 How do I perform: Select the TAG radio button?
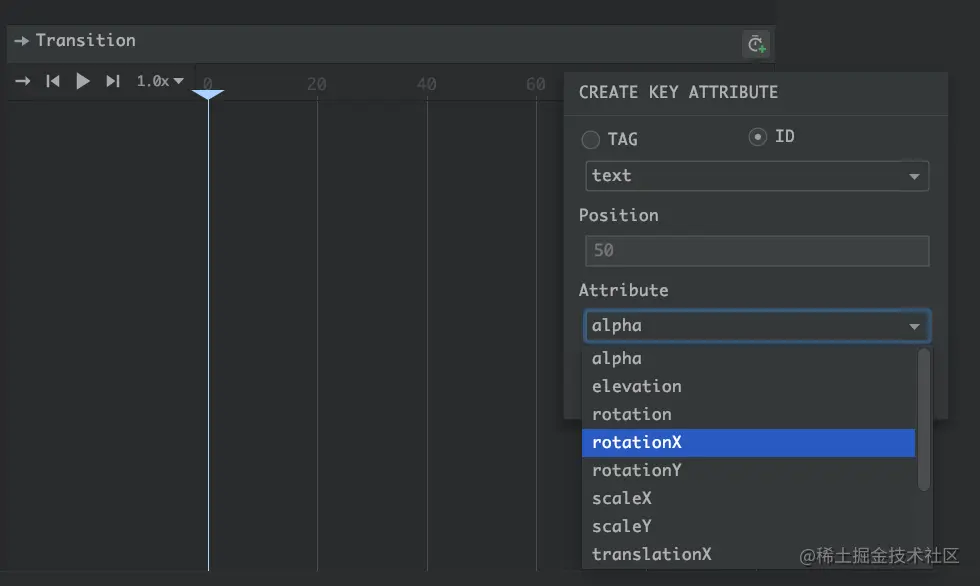pos(591,139)
